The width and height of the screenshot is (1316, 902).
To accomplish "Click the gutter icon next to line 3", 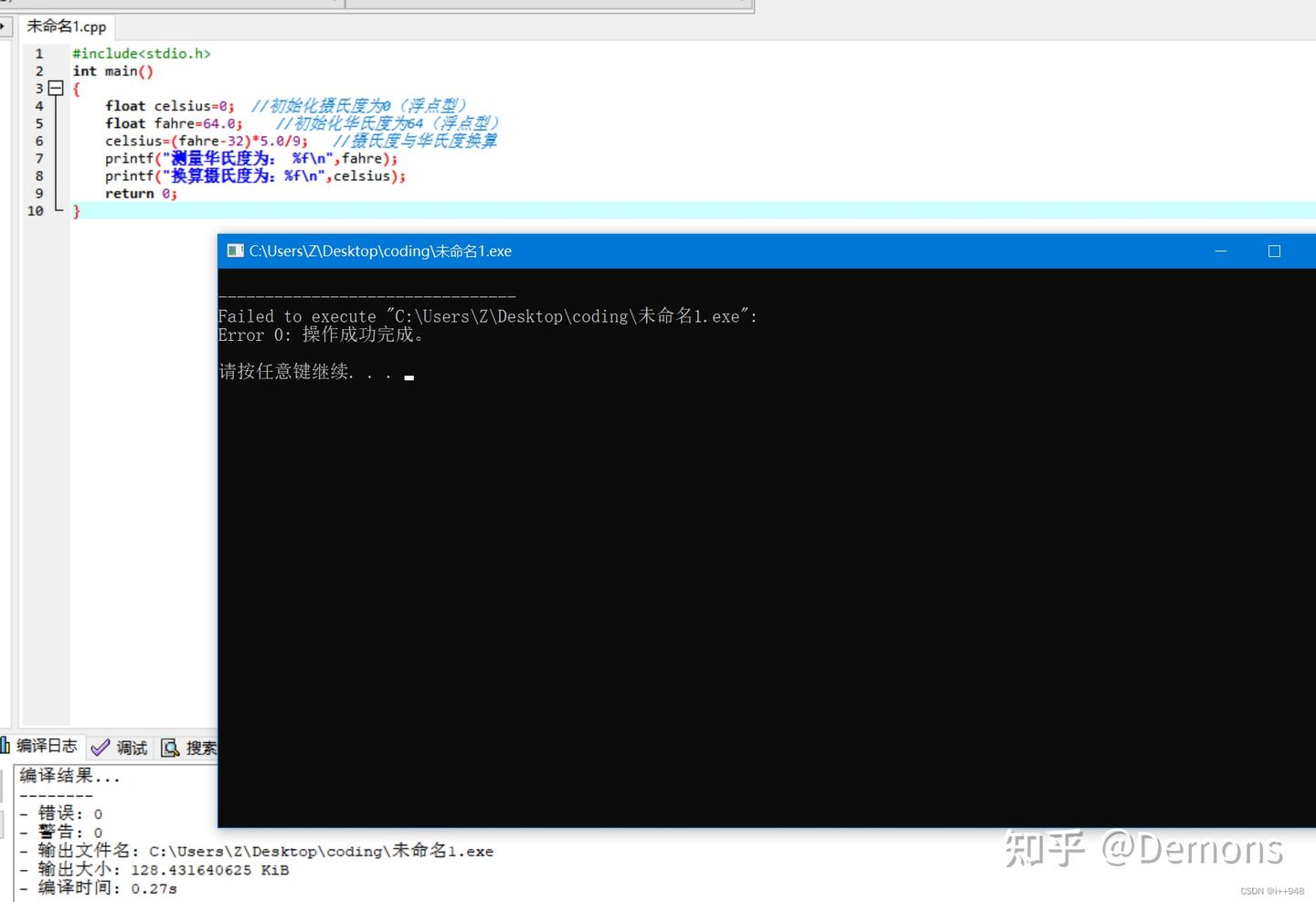I will tap(56, 88).
